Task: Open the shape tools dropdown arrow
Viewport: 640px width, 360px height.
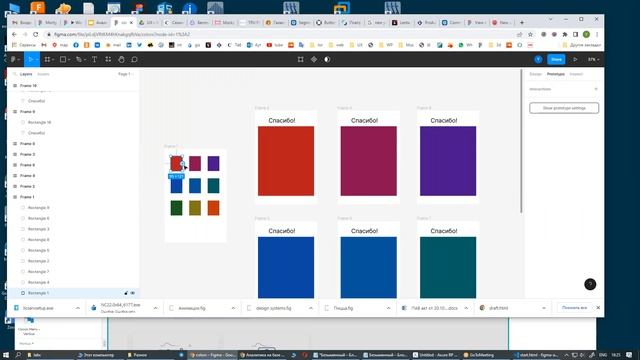Action: (69, 60)
